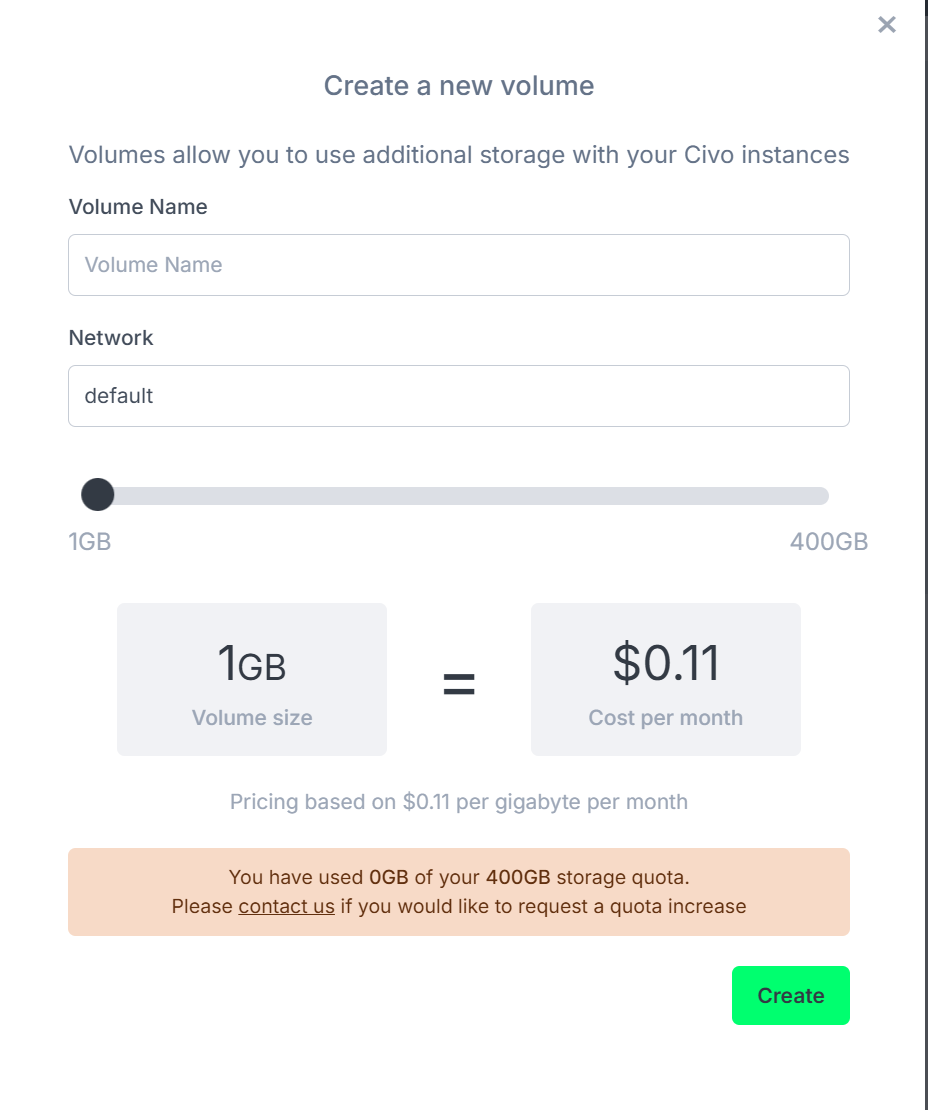Image resolution: width=928 pixels, height=1110 pixels.
Task: Click the 400GB maximum slider label
Action: 826,541
